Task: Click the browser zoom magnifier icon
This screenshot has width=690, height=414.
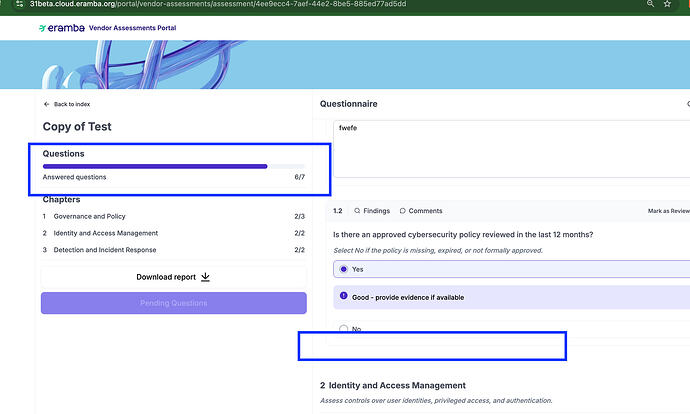Action: tap(650, 4)
